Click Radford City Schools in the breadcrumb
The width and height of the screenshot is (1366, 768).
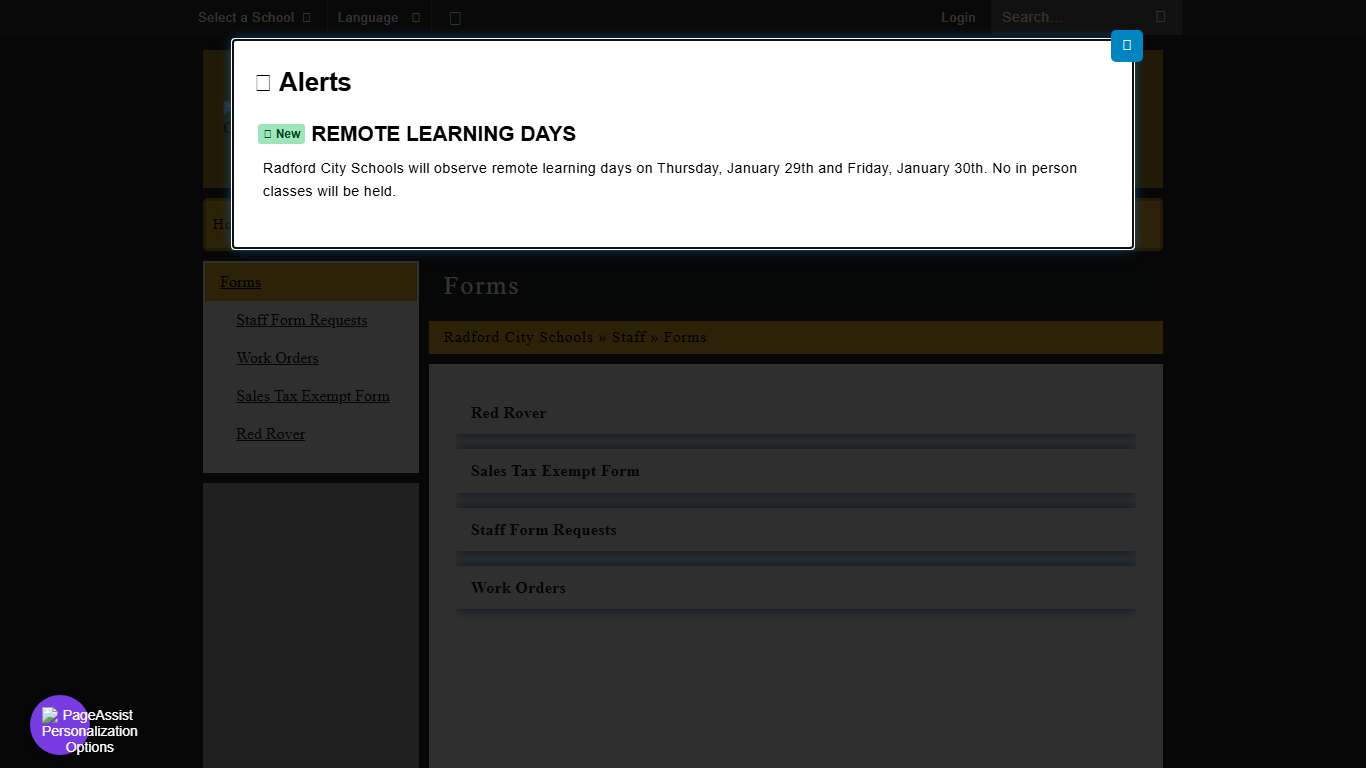click(518, 337)
